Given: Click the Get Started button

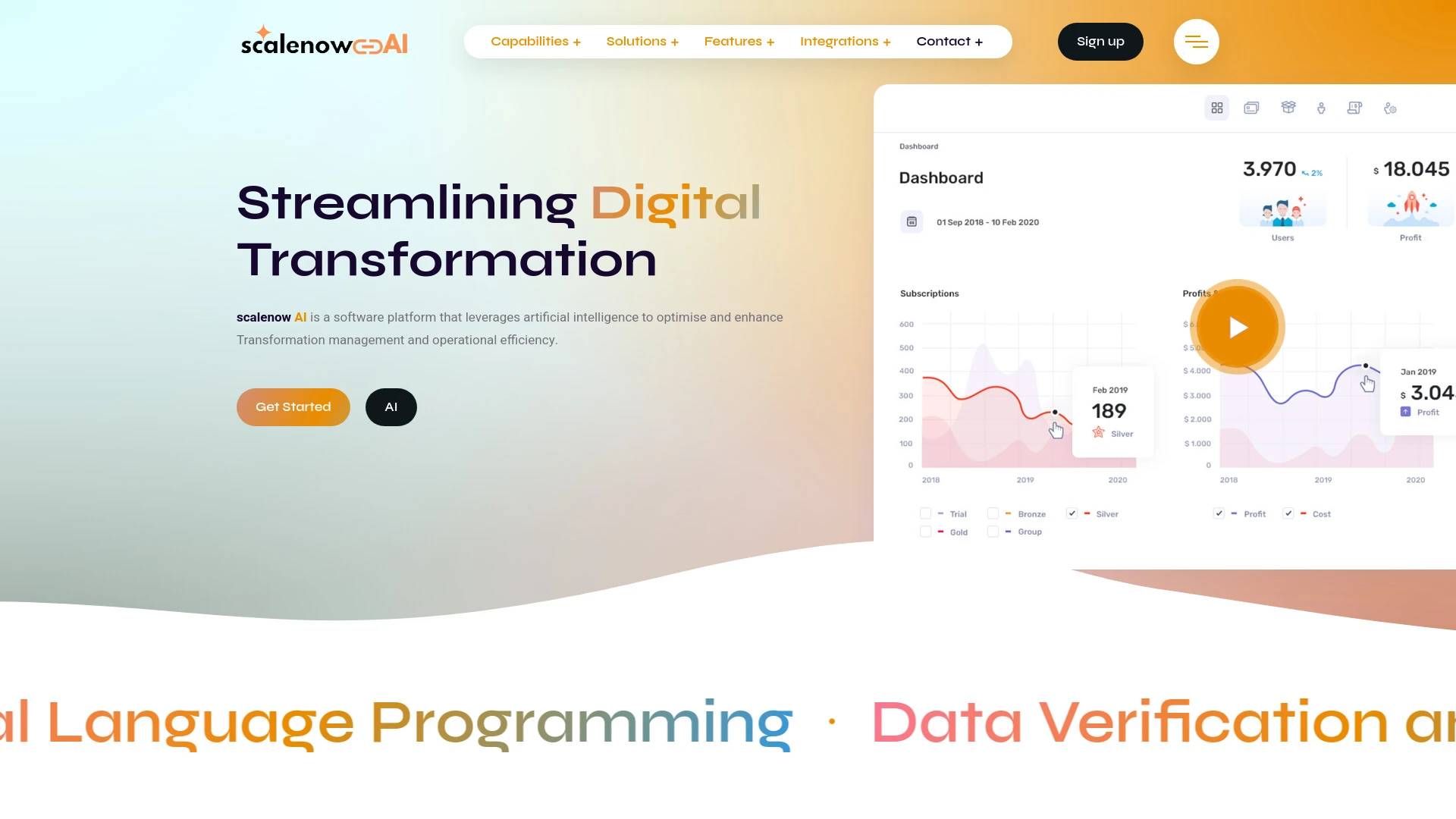Looking at the screenshot, I should (293, 407).
